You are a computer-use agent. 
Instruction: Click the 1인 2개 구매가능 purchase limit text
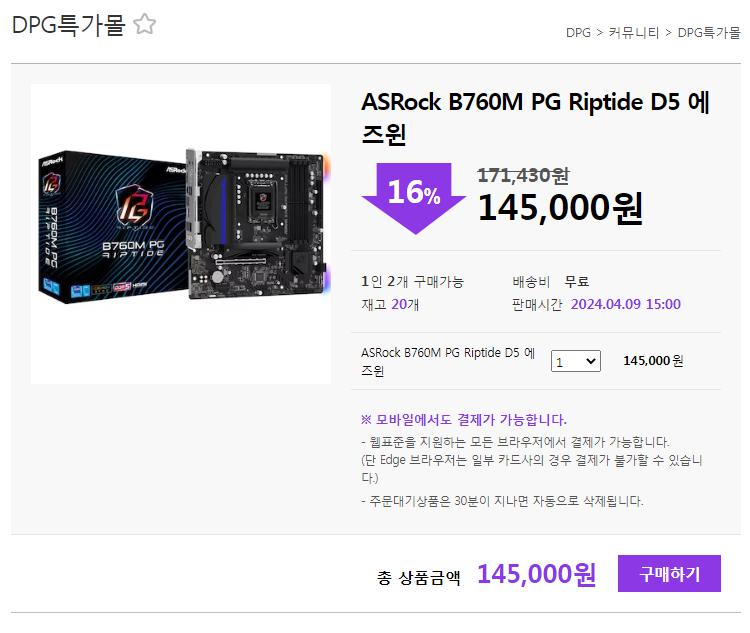tap(412, 281)
